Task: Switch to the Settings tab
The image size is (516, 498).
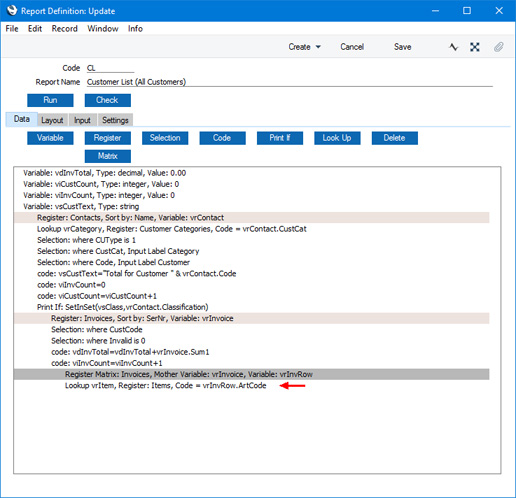Action: [x=115, y=120]
